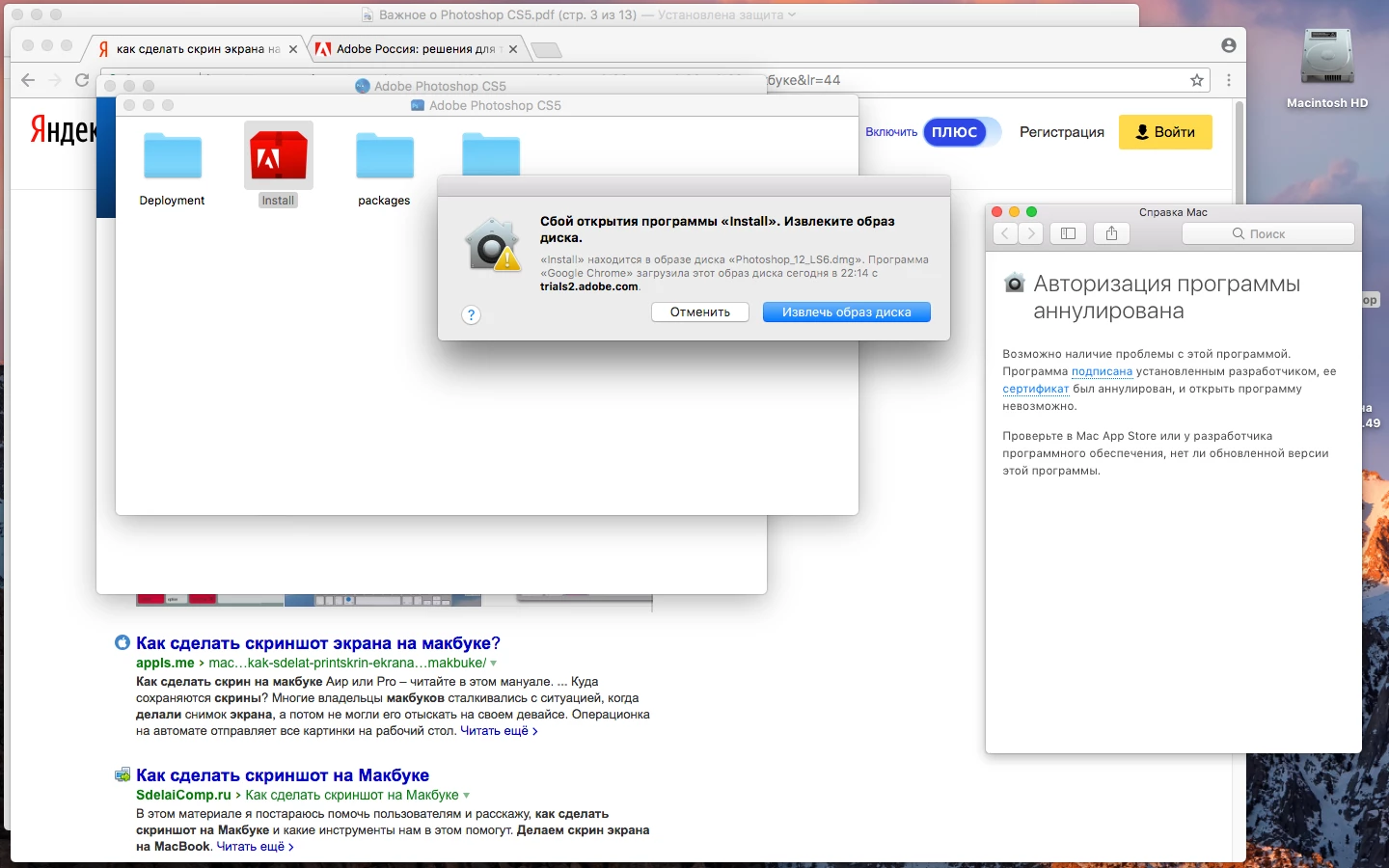1389x868 pixels.
Task: Click the Отменить button
Action: click(x=700, y=312)
